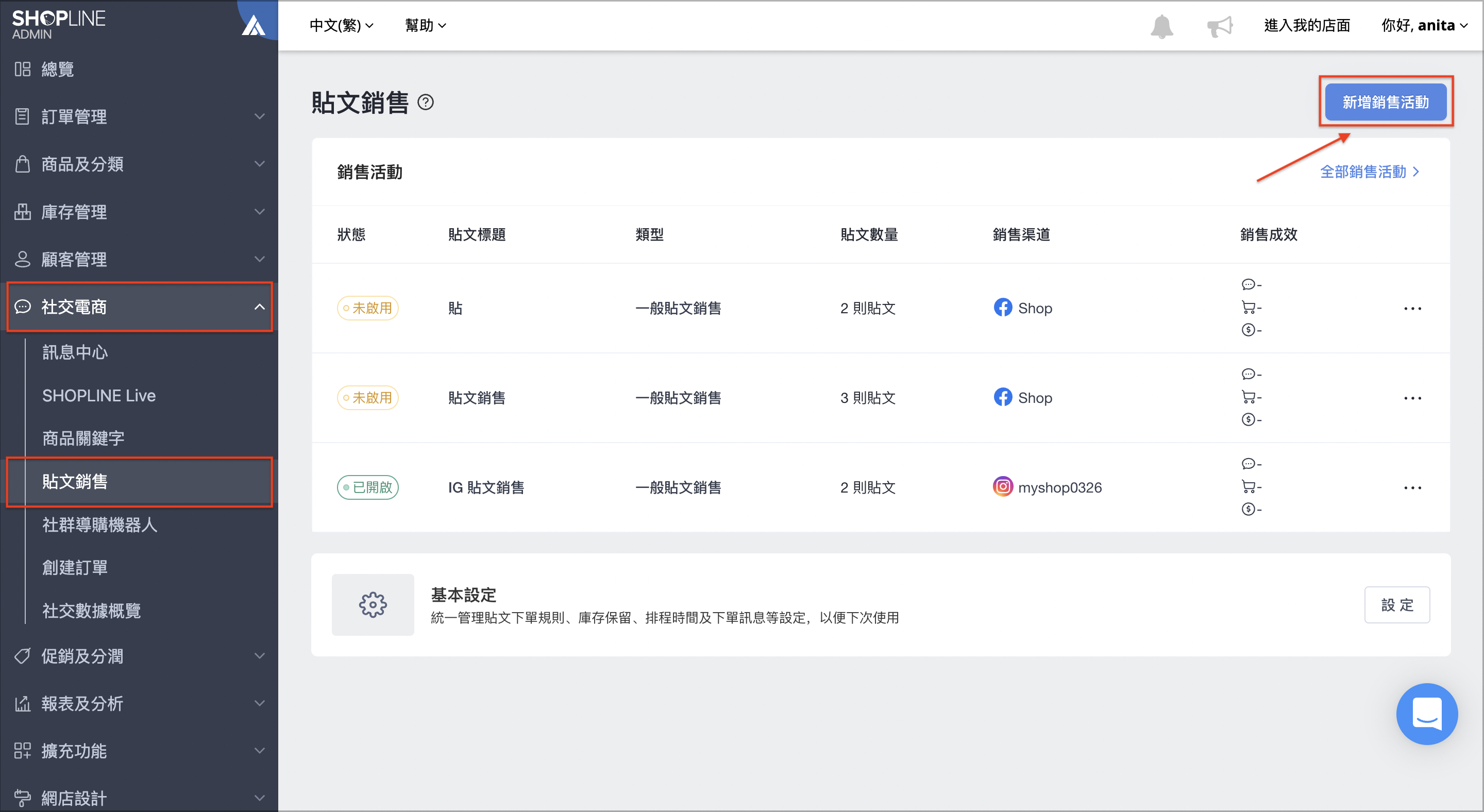Viewport: 1484px width, 812px height.
Task: Open the three-dot menu for 貼文銷售 row
Action: [1412, 398]
